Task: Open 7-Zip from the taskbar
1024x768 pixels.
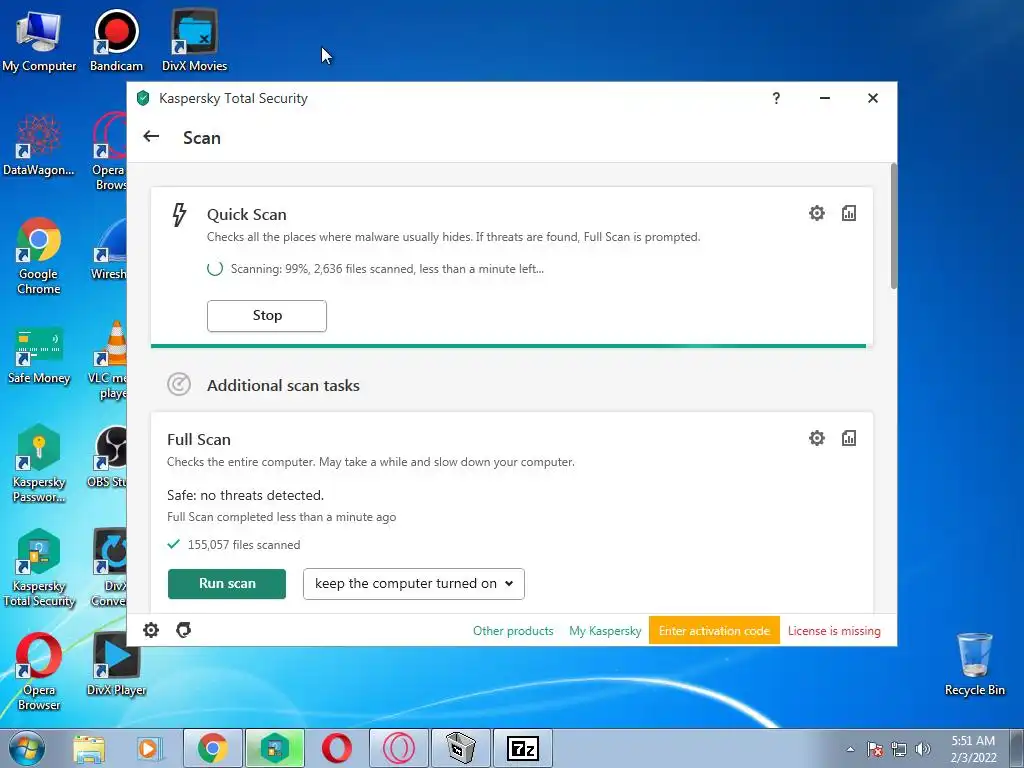Action: coord(522,748)
